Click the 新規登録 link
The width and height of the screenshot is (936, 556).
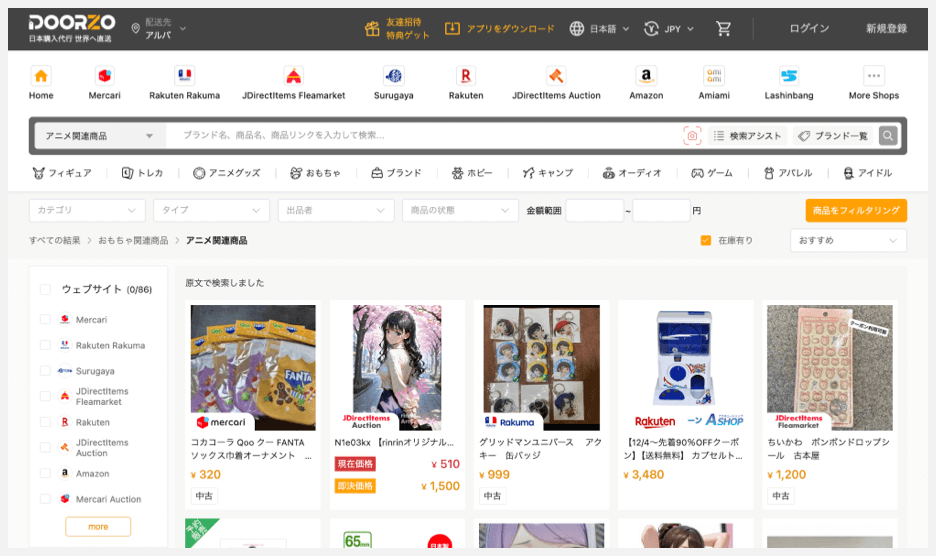click(x=886, y=28)
